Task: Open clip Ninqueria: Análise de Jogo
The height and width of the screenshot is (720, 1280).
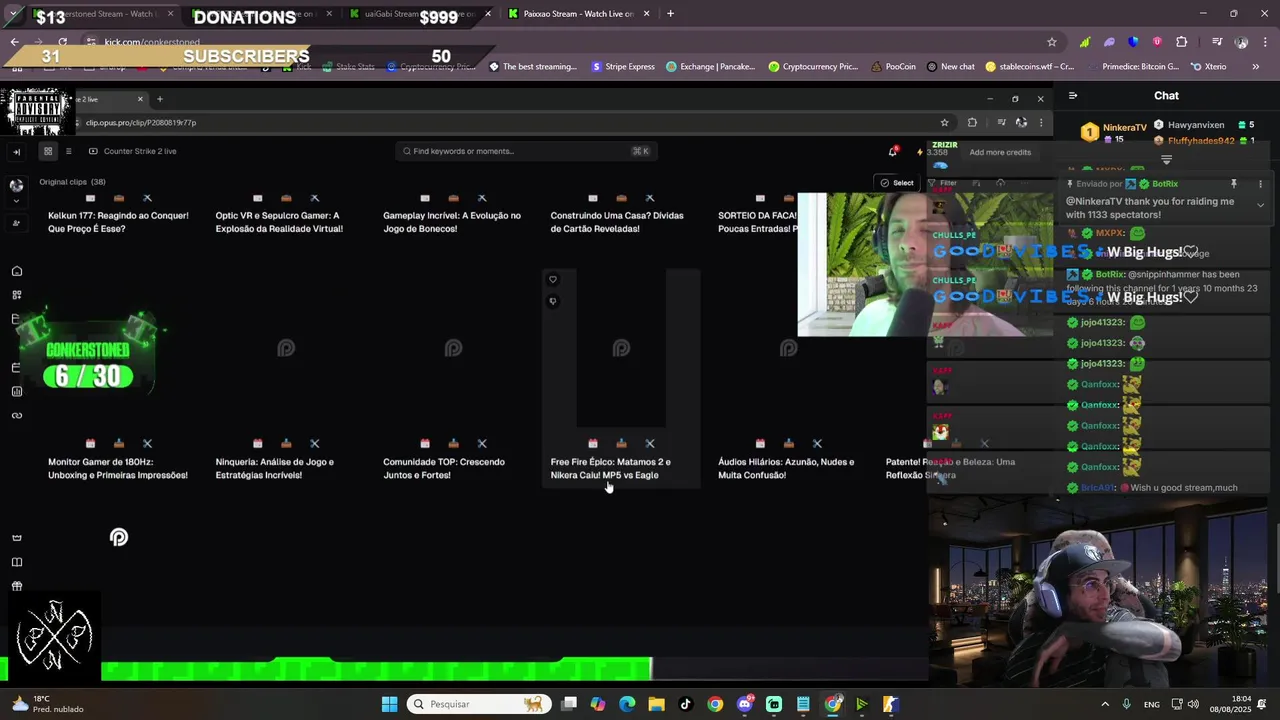Action: [x=275, y=468]
